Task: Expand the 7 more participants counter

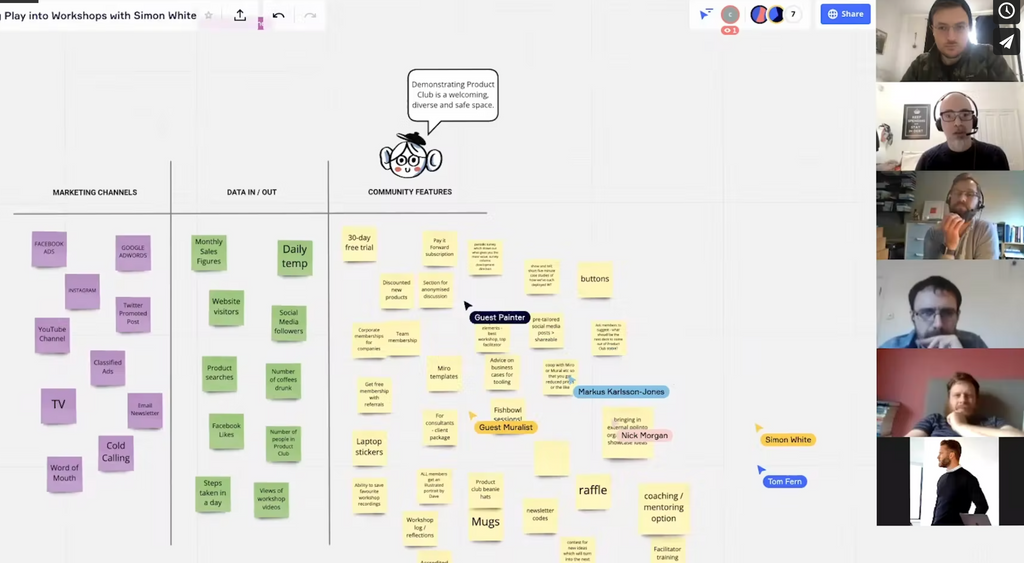Action: pyautogui.click(x=793, y=14)
